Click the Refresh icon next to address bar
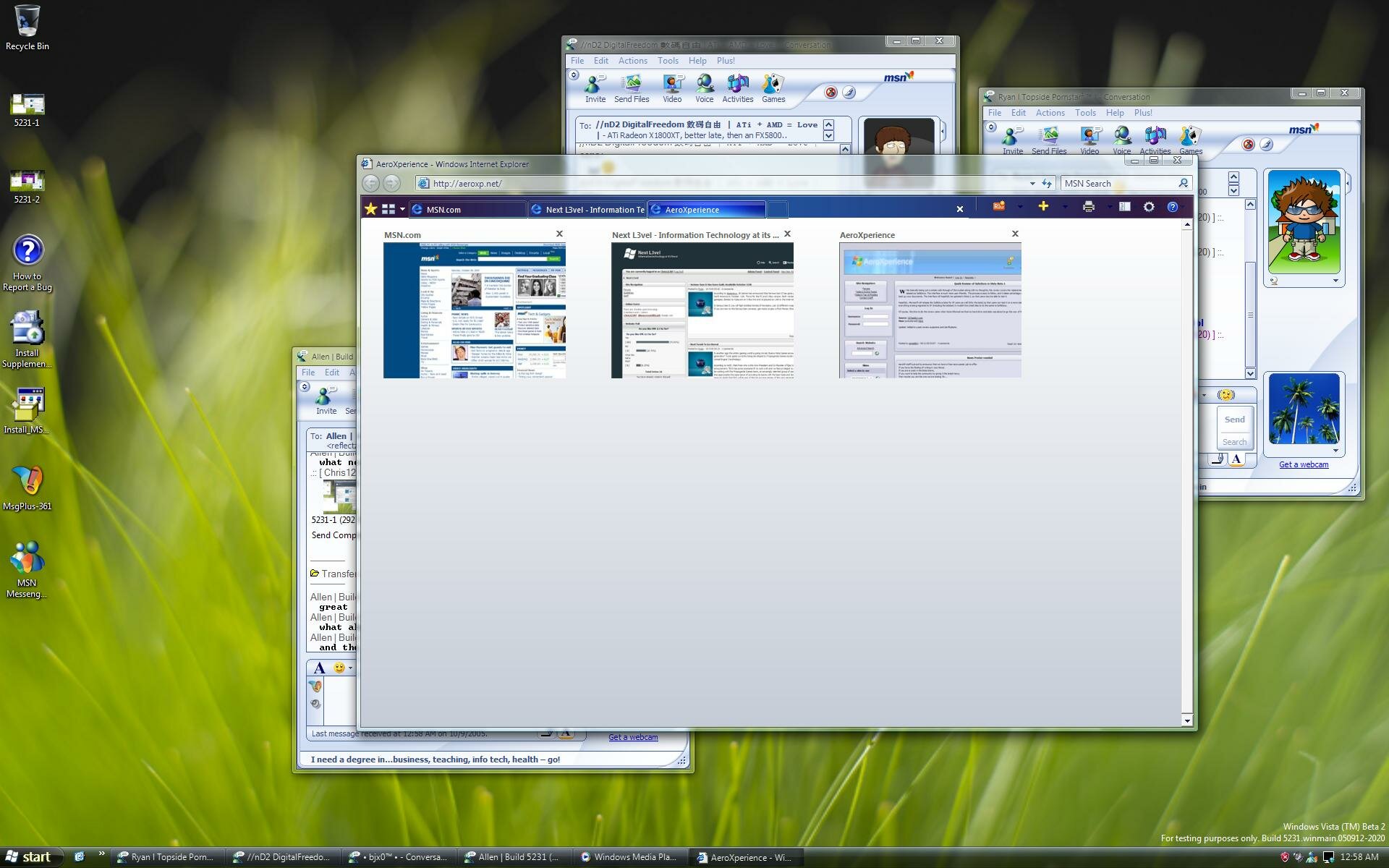Image resolution: width=1389 pixels, height=868 pixels. pos(1047,184)
